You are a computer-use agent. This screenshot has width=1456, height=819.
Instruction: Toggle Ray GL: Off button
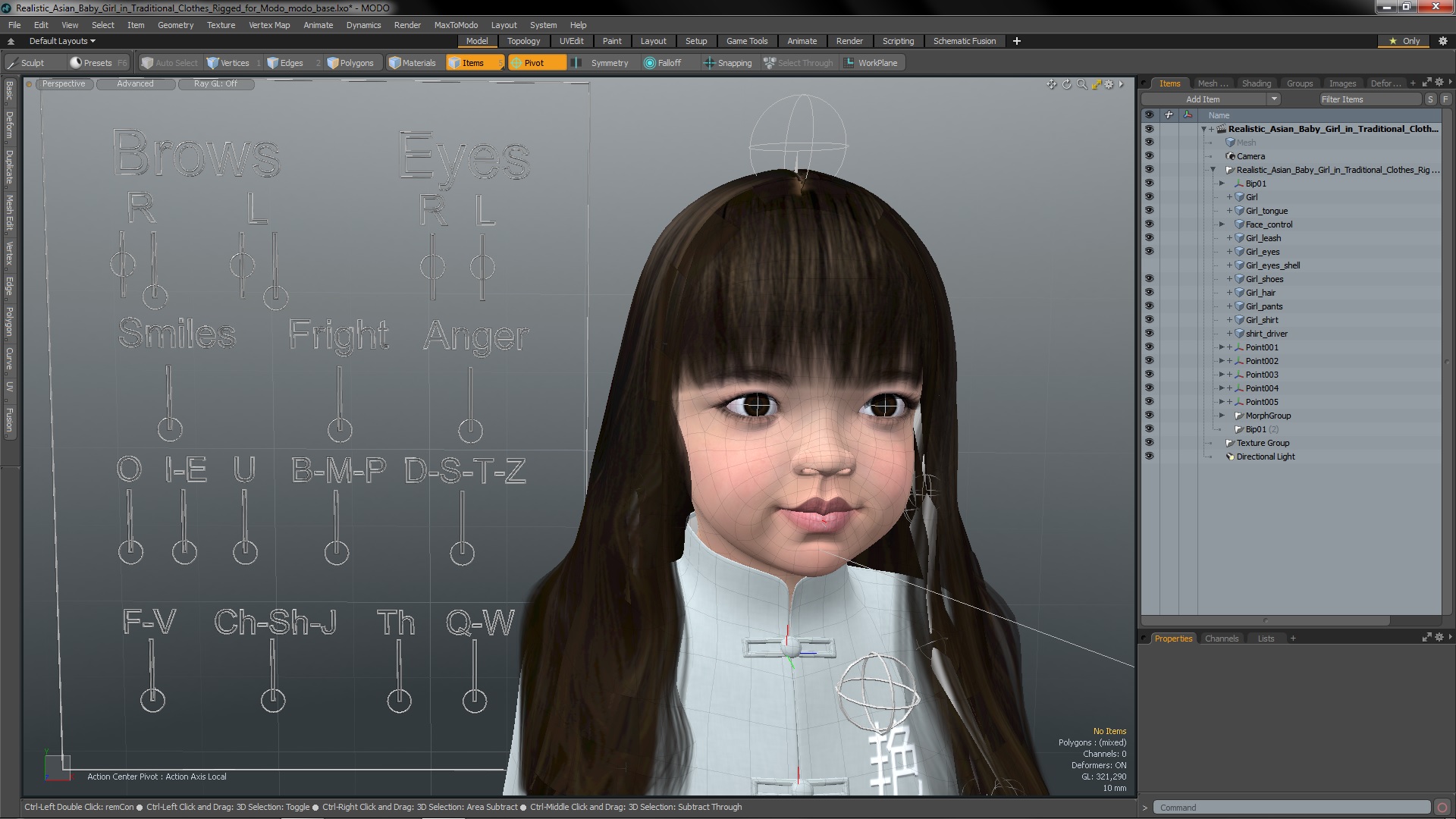[x=215, y=84]
